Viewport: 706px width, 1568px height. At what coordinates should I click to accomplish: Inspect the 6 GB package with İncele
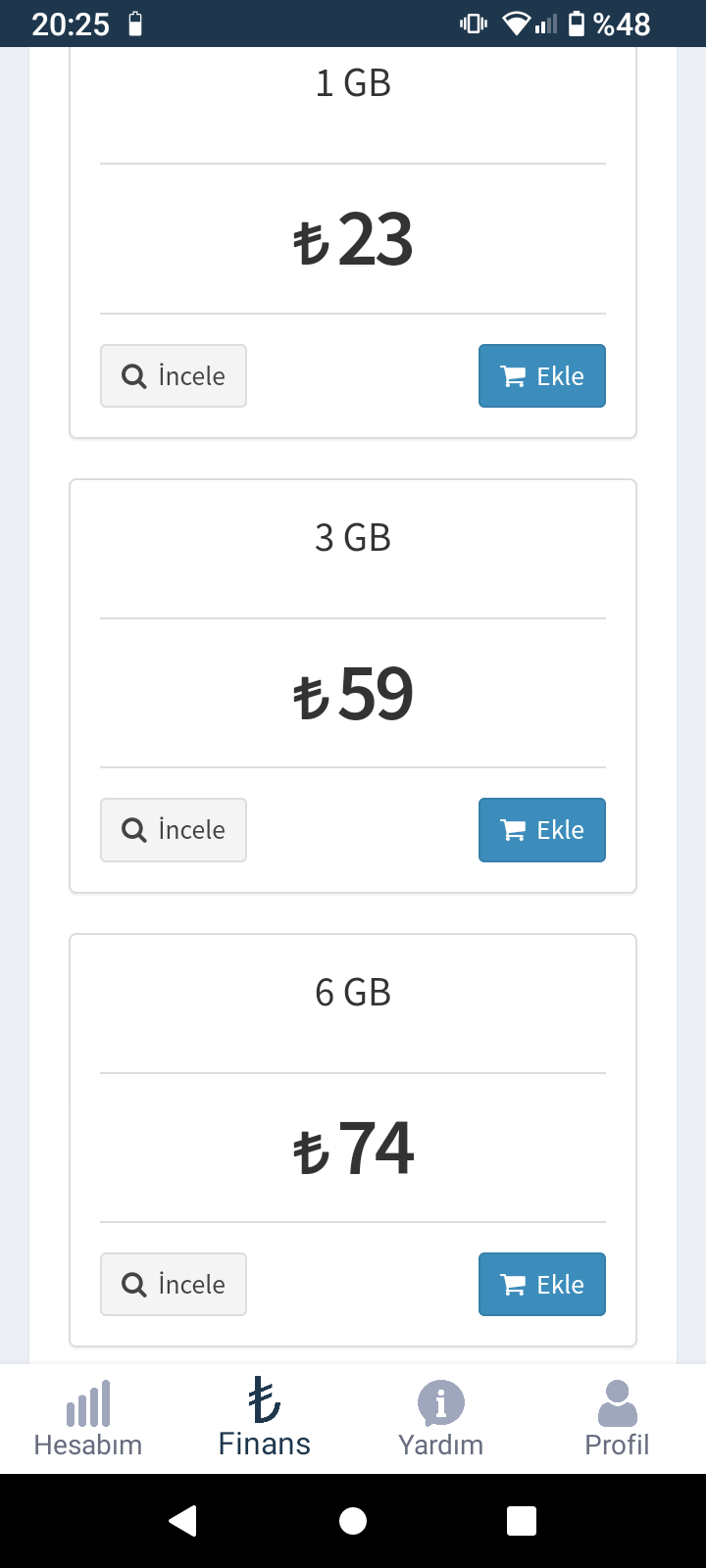(174, 1285)
